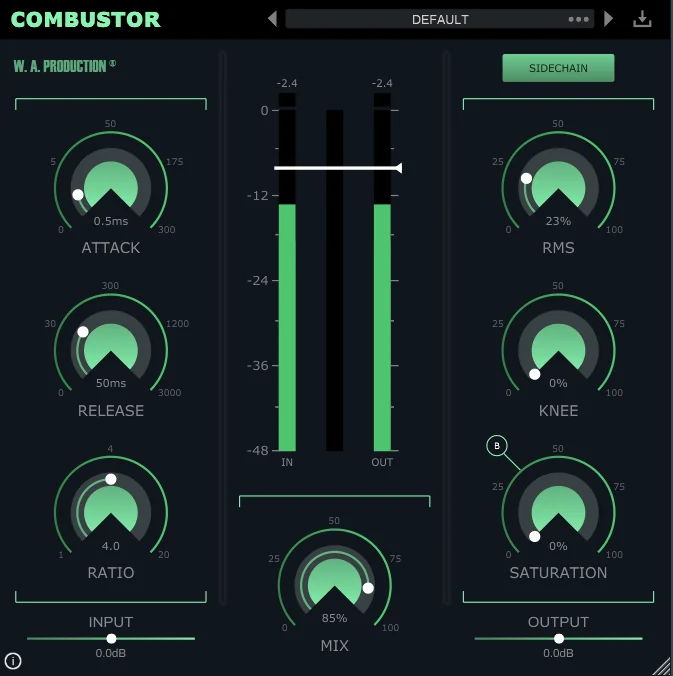Click the 0.5ms Attack value
The height and width of the screenshot is (676, 673).
pos(111,221)
